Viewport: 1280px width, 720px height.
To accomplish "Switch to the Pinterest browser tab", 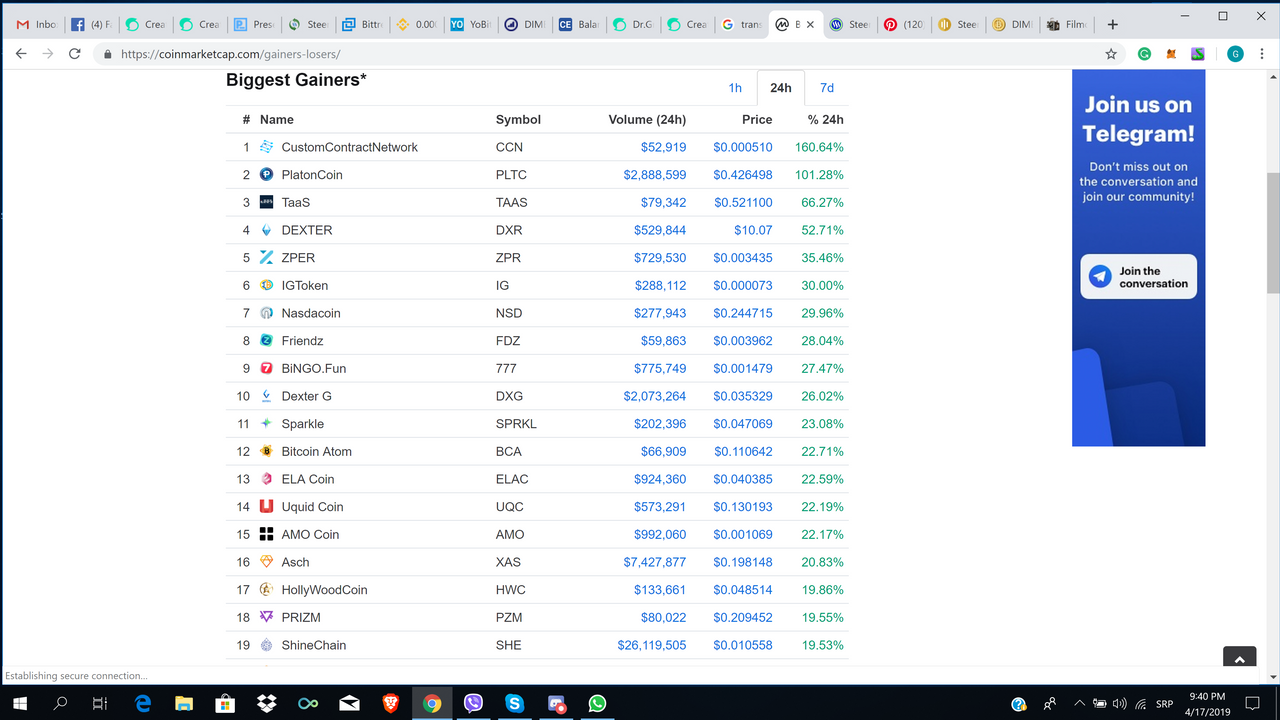I will coord(904,24).
